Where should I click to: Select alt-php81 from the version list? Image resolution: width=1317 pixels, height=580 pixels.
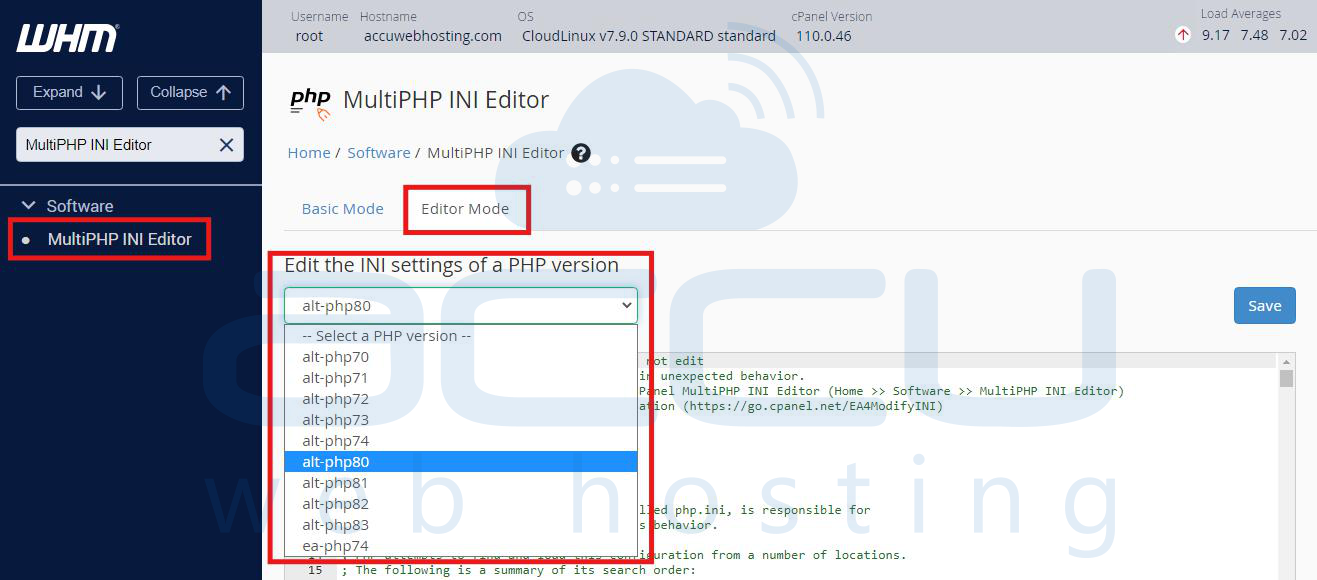461,483
